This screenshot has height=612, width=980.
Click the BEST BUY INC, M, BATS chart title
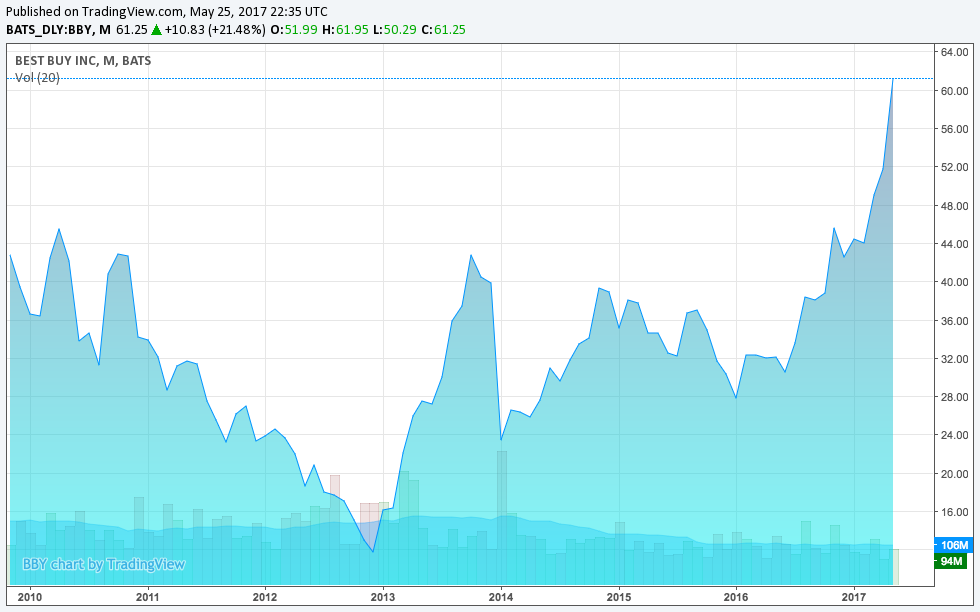tap(83, 61)
